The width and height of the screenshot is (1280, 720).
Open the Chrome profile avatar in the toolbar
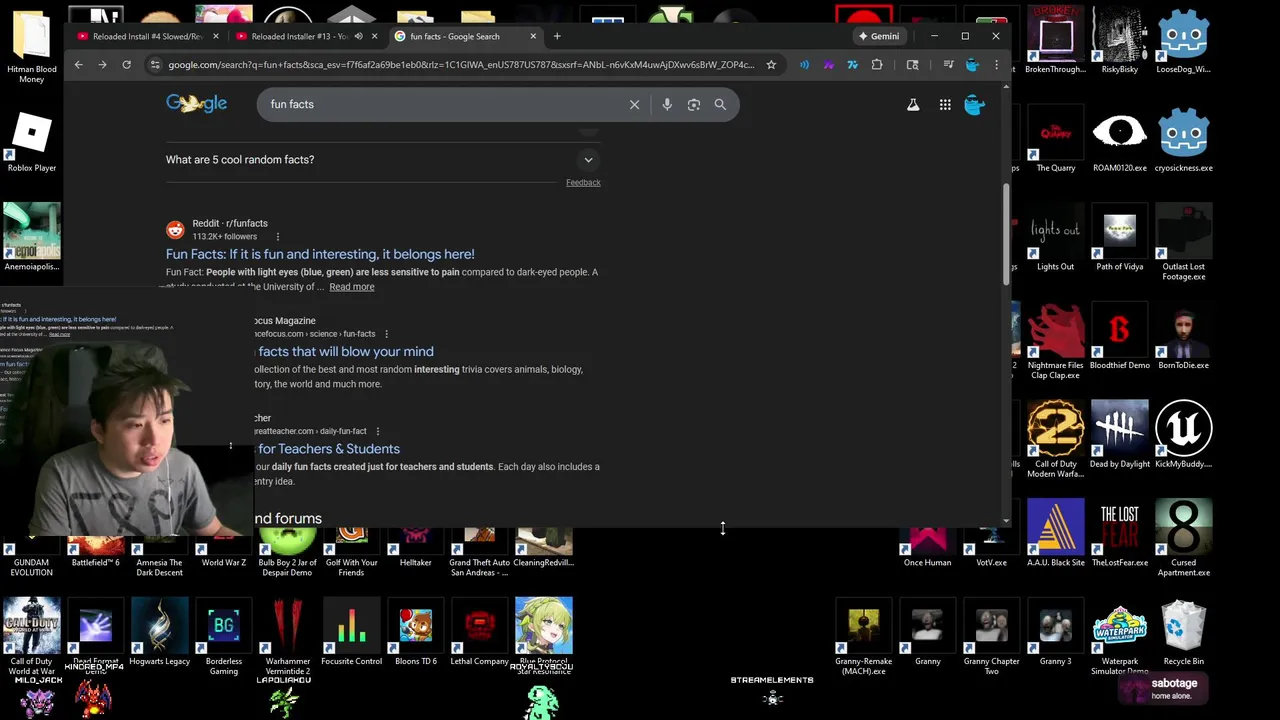pyautogui.click(x=972, y=65)
